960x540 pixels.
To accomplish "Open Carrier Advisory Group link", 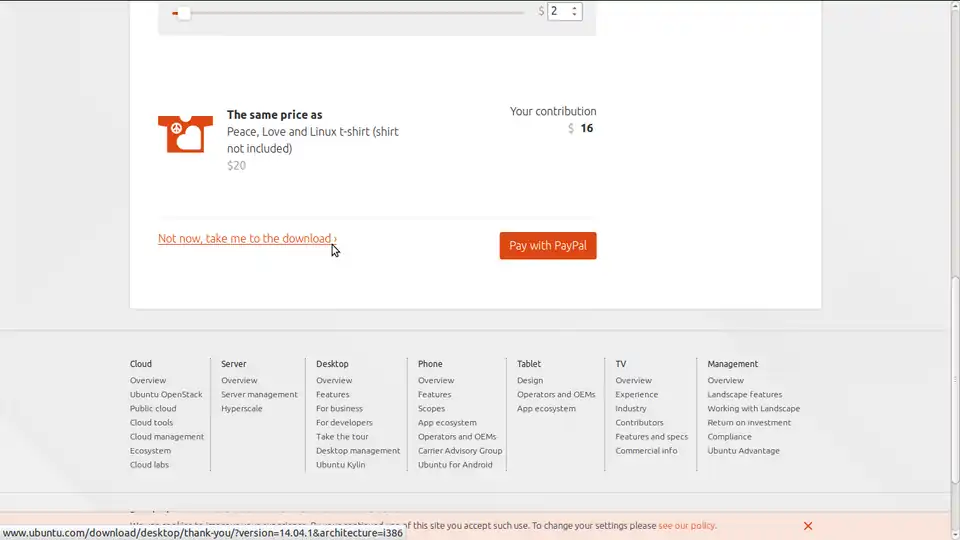I will click(x=460, y=451).
